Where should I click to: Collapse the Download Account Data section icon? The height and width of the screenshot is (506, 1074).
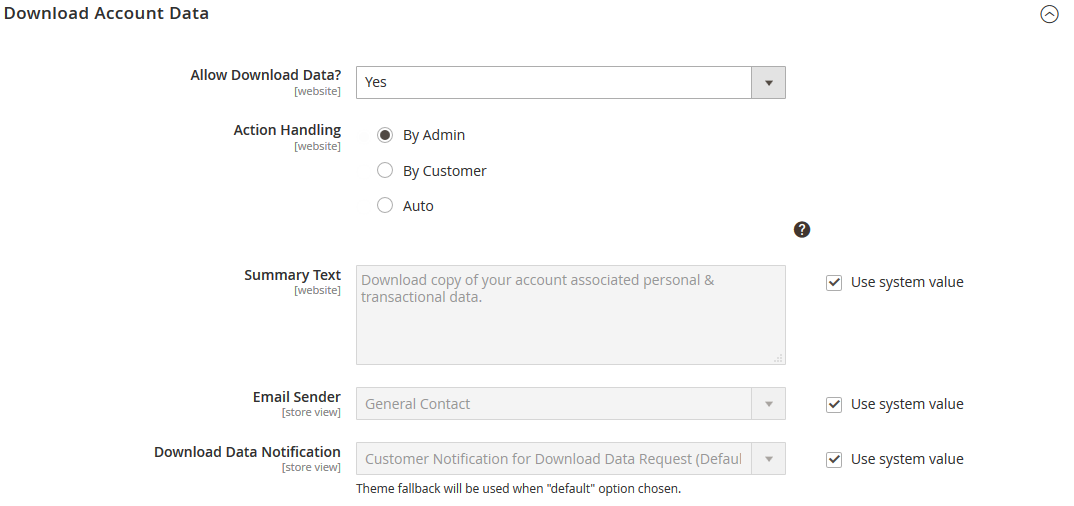coord(1049,14)
